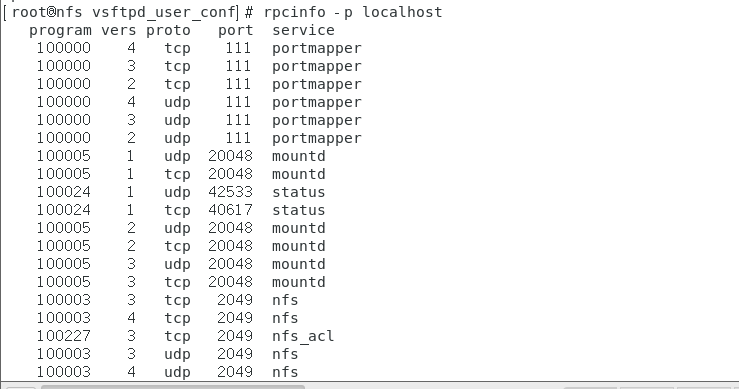Click vsftpd_user_conf directory name in prompt
The image size is (739, 389).
pyautogui.click(x=164, y=12)
